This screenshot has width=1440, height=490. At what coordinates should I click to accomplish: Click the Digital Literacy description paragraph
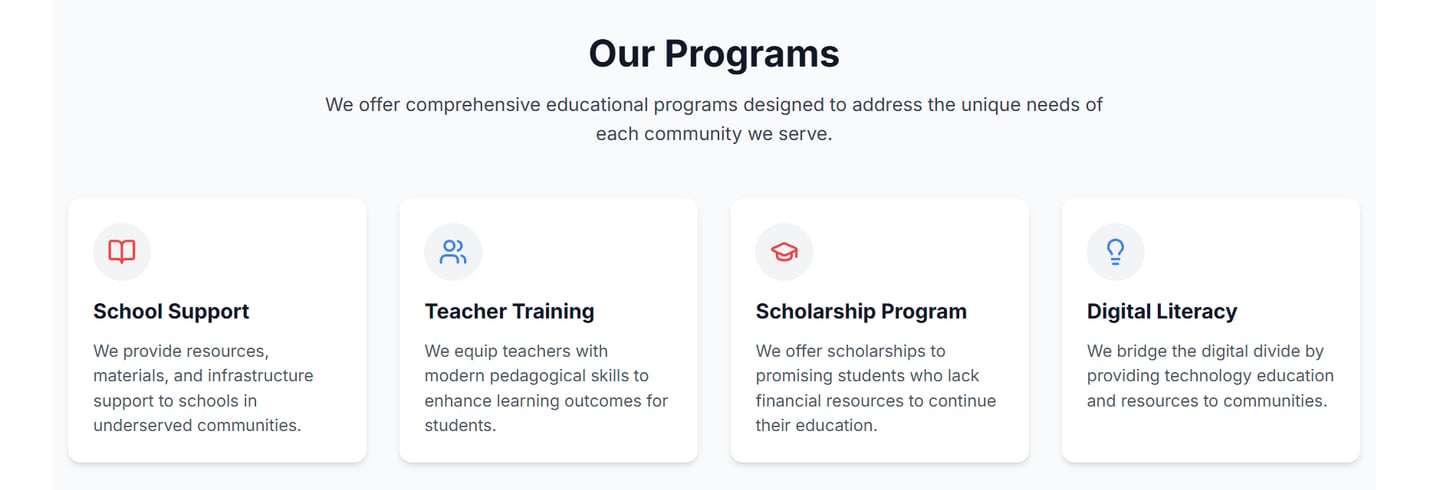(x=1210, y=376)
